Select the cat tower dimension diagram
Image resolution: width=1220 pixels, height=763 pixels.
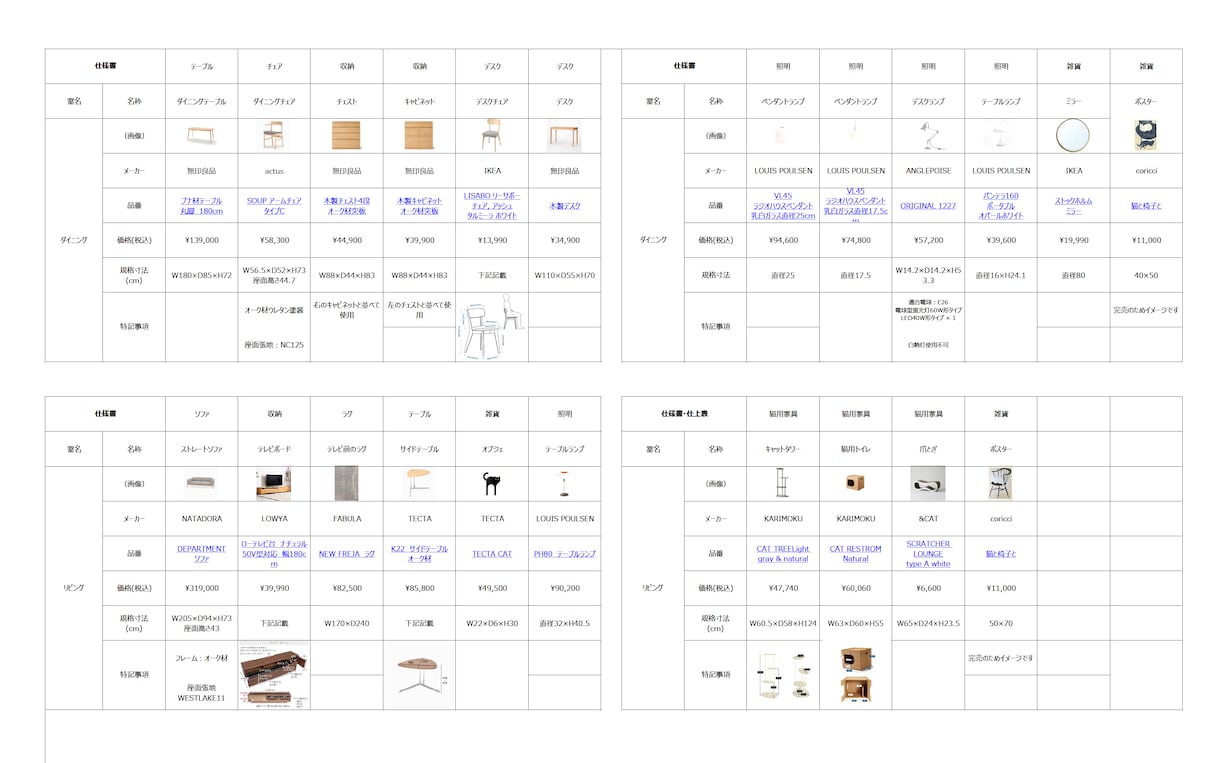(x=783, y=676)
